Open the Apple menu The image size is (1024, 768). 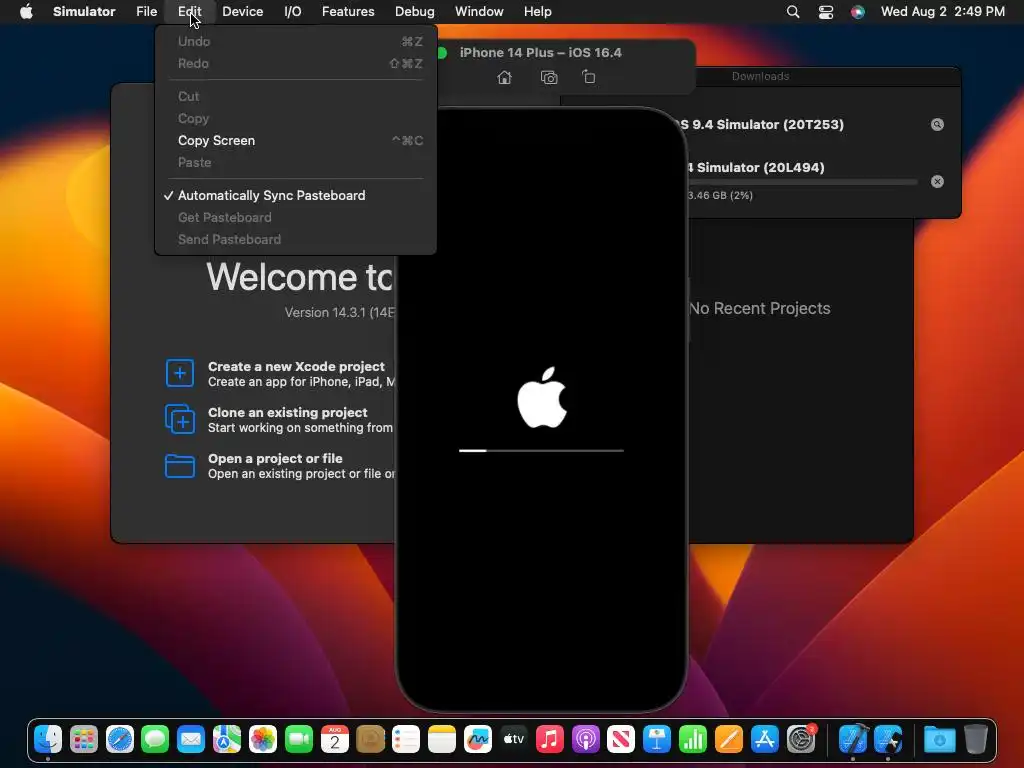coord(26,12)
